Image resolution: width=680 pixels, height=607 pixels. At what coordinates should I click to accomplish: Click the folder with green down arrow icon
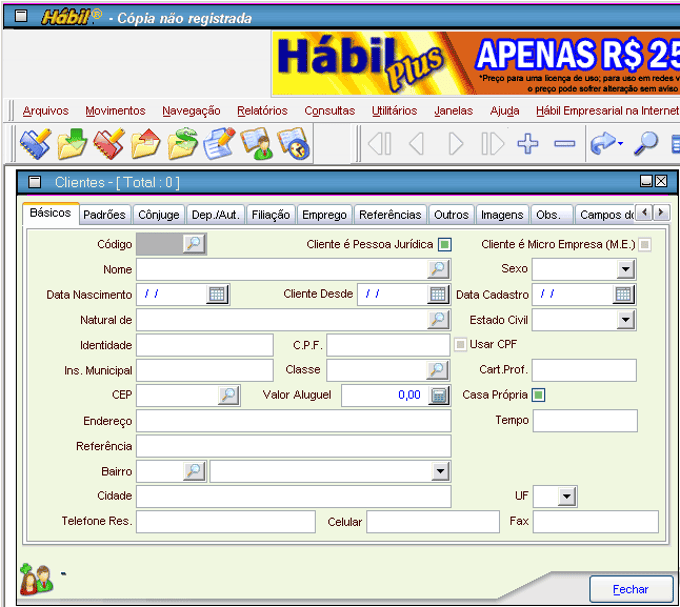(72, 144)
